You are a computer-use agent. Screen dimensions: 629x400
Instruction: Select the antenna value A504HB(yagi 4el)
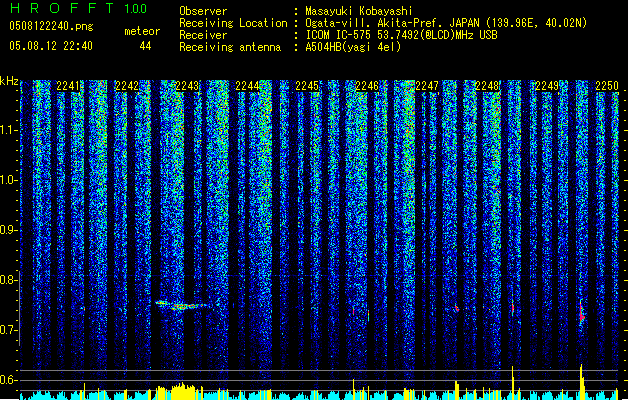point(353,47)
